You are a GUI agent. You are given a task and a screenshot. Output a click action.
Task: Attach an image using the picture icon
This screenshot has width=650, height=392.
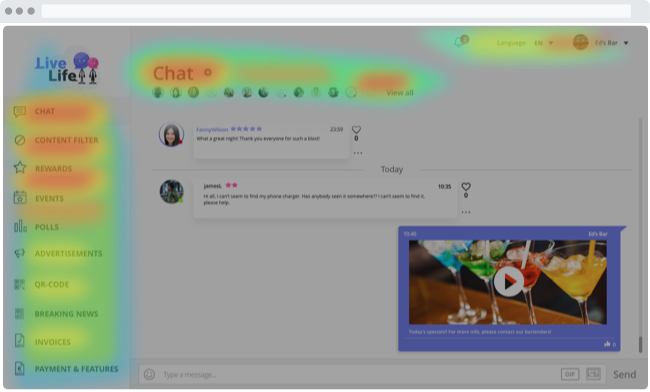[x=593, y=374]
